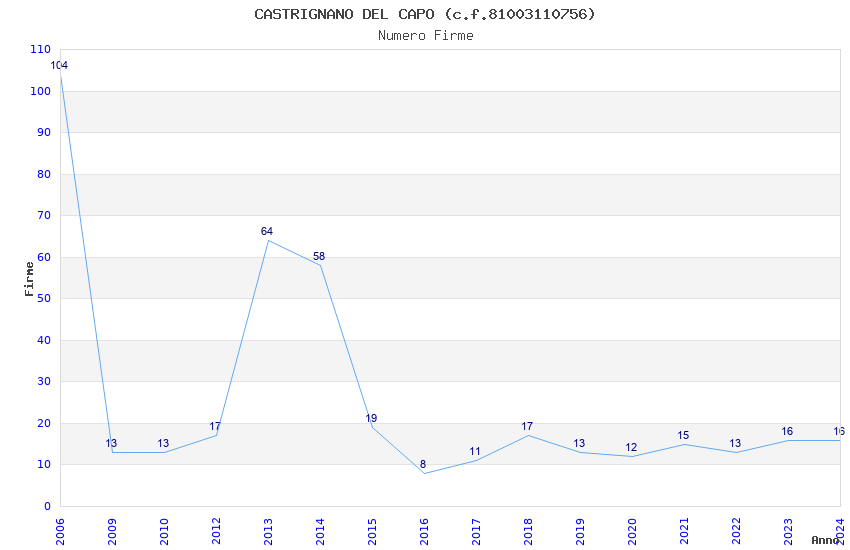Select the 12 data label for 2020
Image resolution: width=850 pixels, height=550 pixels.
(631, 448)
